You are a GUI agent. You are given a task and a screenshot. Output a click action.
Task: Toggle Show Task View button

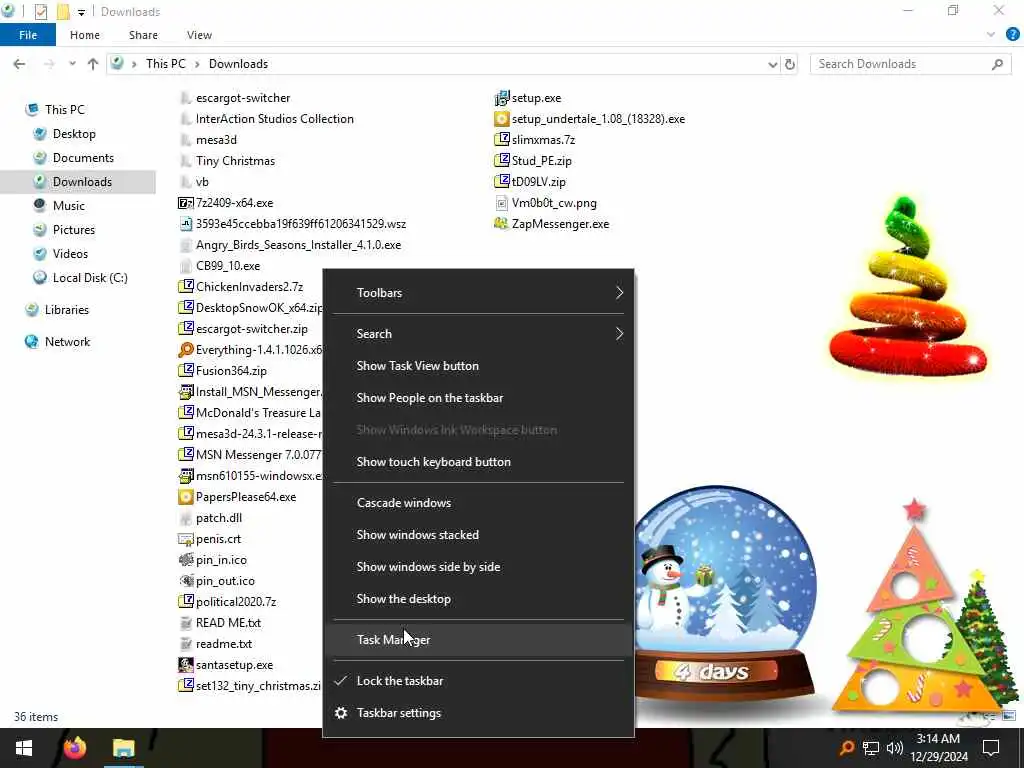coord(478,366)
